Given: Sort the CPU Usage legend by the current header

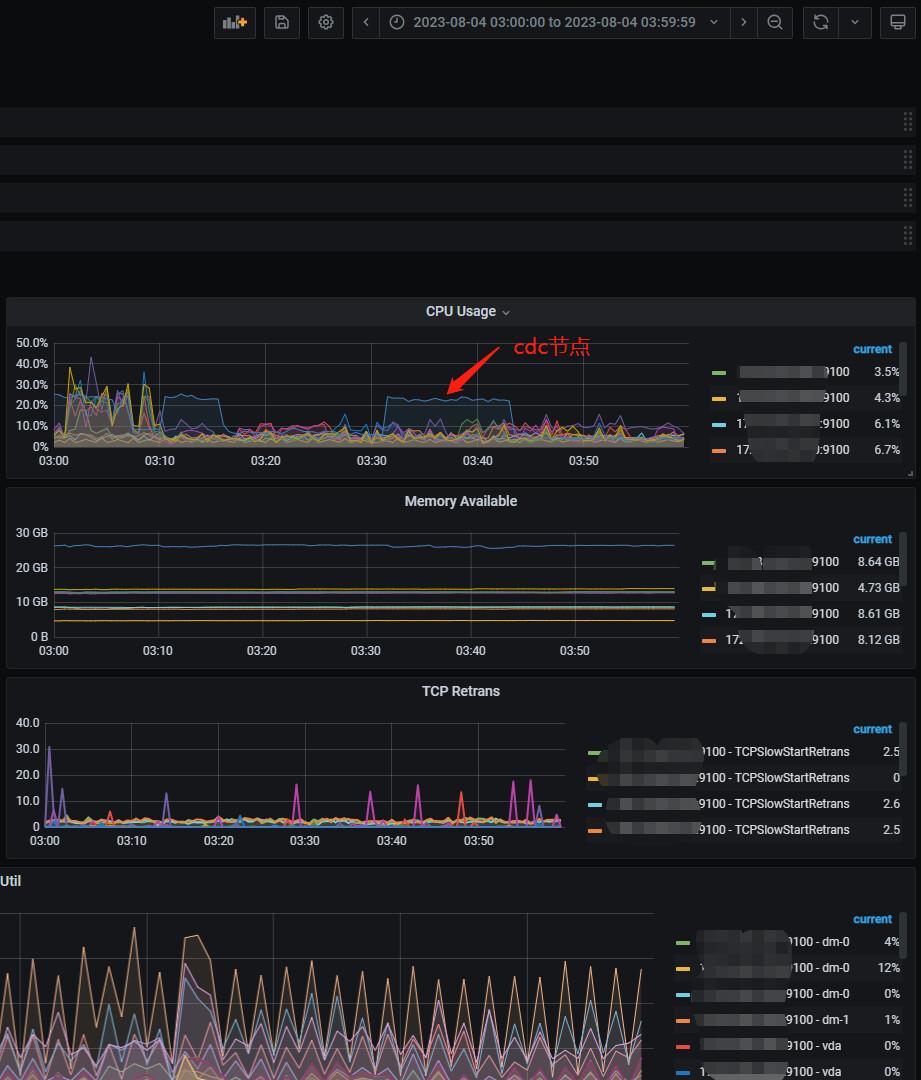Looking at the screenshot, I should 872,349.
